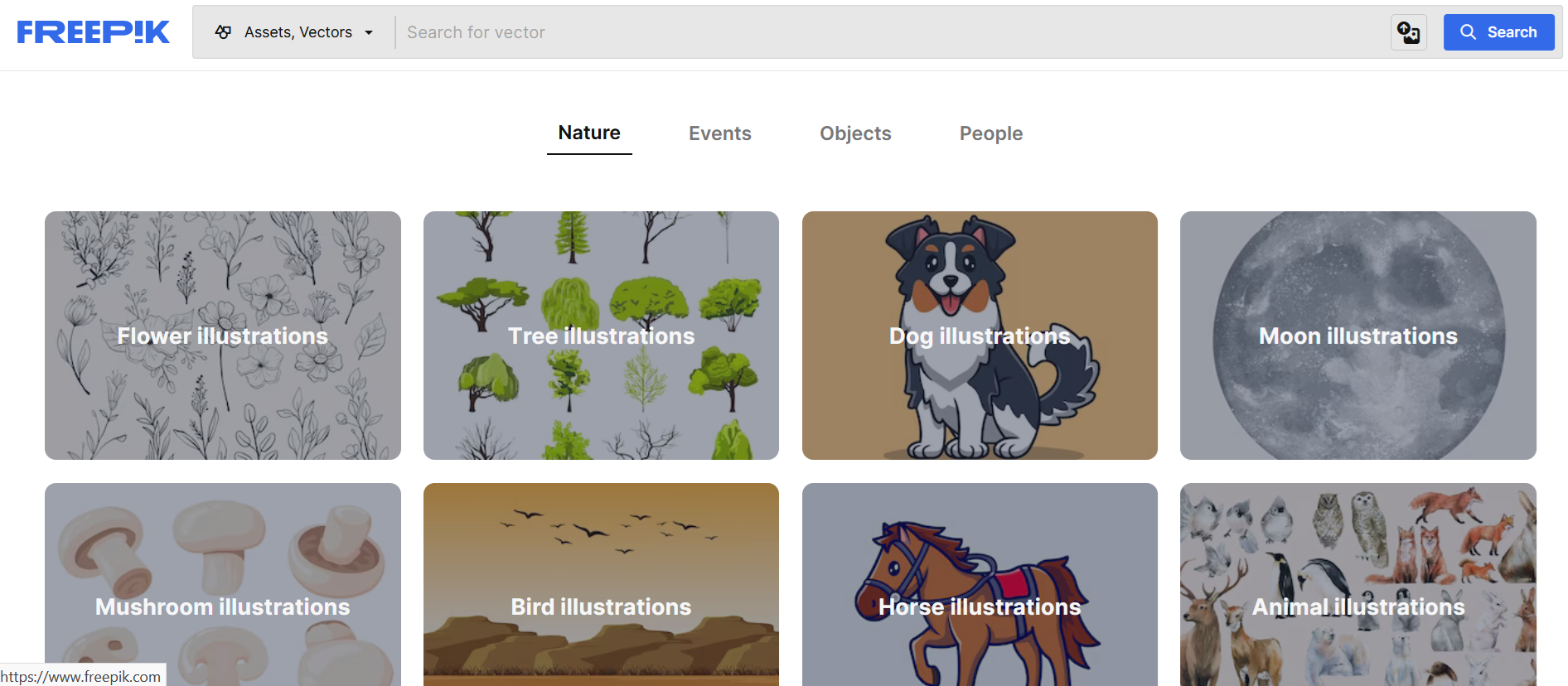
Task: Select the Objects tab
Action: [855, 133]
